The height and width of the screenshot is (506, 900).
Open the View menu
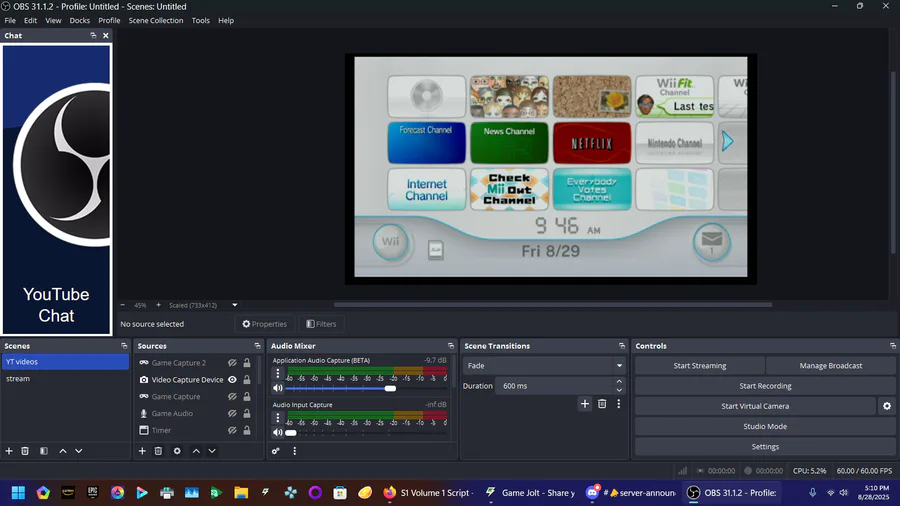(53, 20)
